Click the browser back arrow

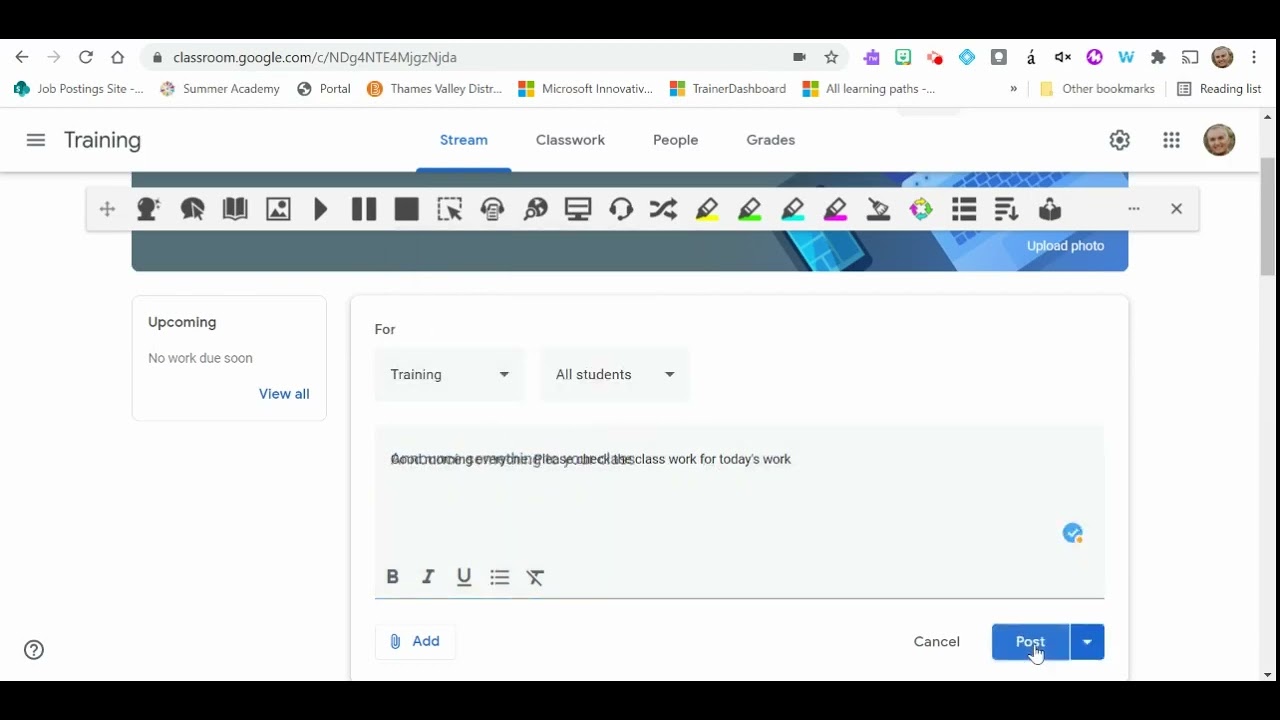(x=22, y=57)
